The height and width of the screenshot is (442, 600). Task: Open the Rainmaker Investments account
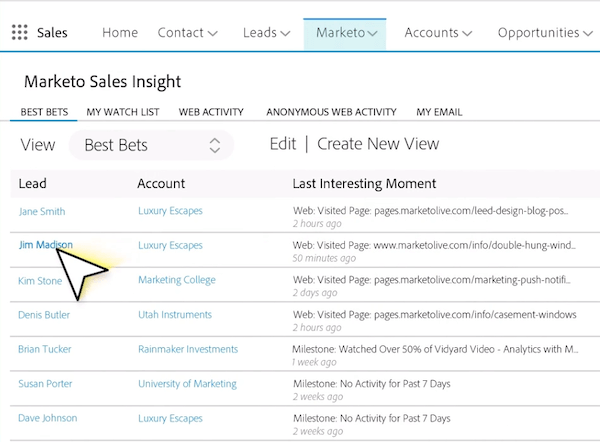tap(188, 349)
